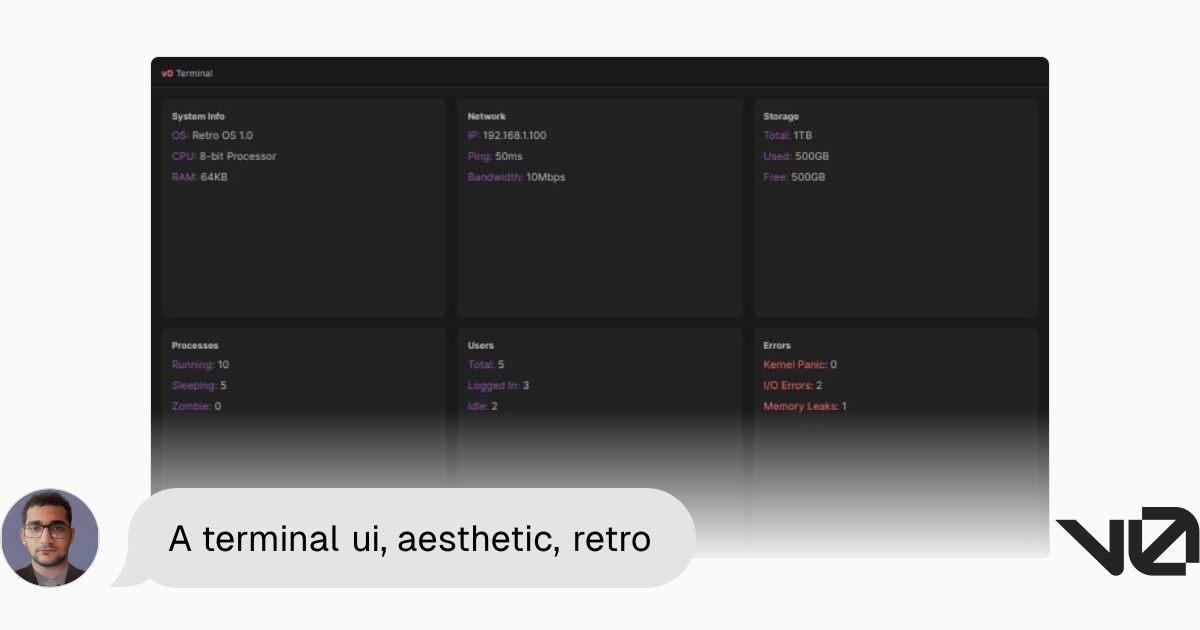This screenshot has height=630, width=1200.
Task: Select the Sleeping: 5 line
Action: [199, 385]
